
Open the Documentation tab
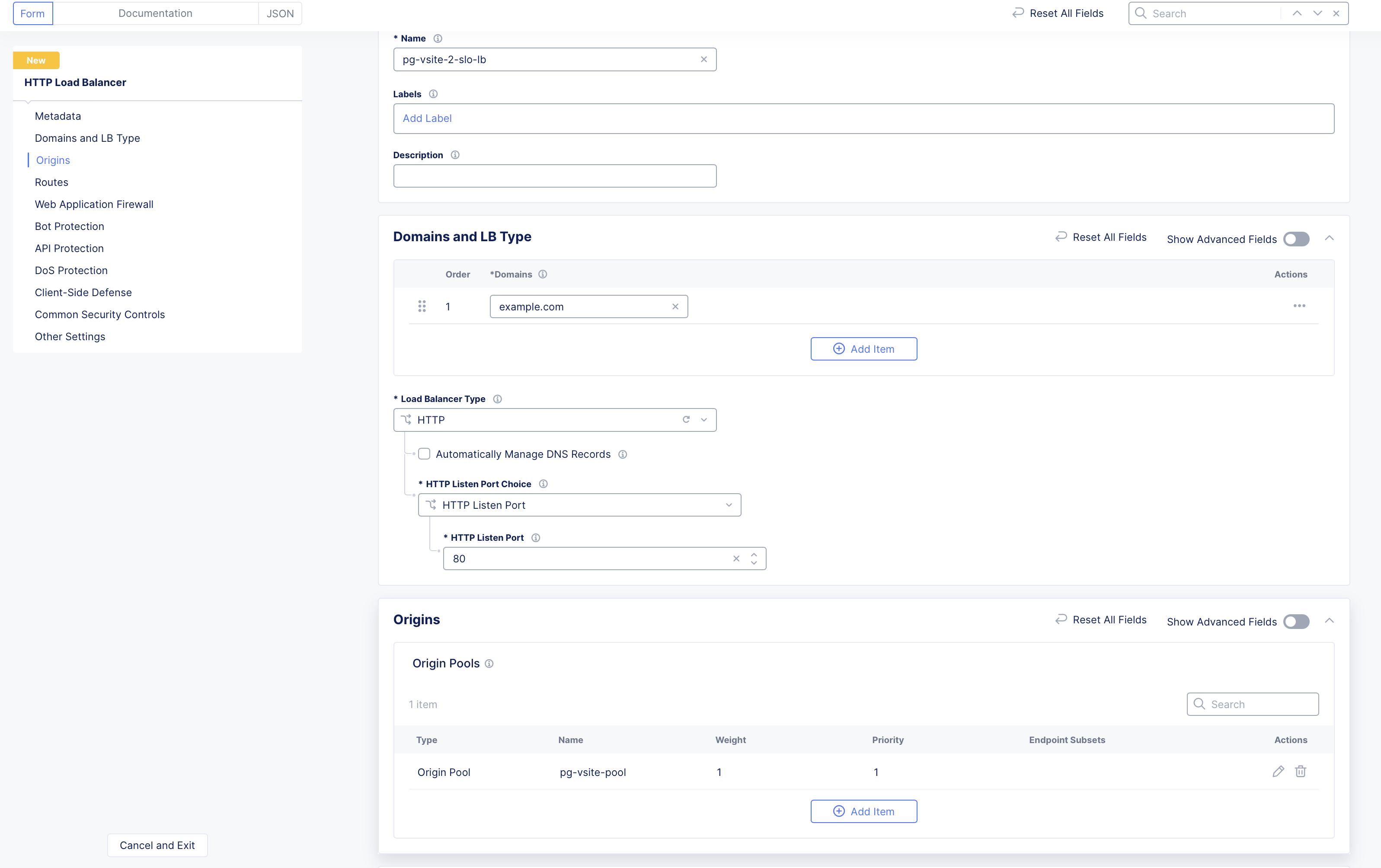(155, 13)
